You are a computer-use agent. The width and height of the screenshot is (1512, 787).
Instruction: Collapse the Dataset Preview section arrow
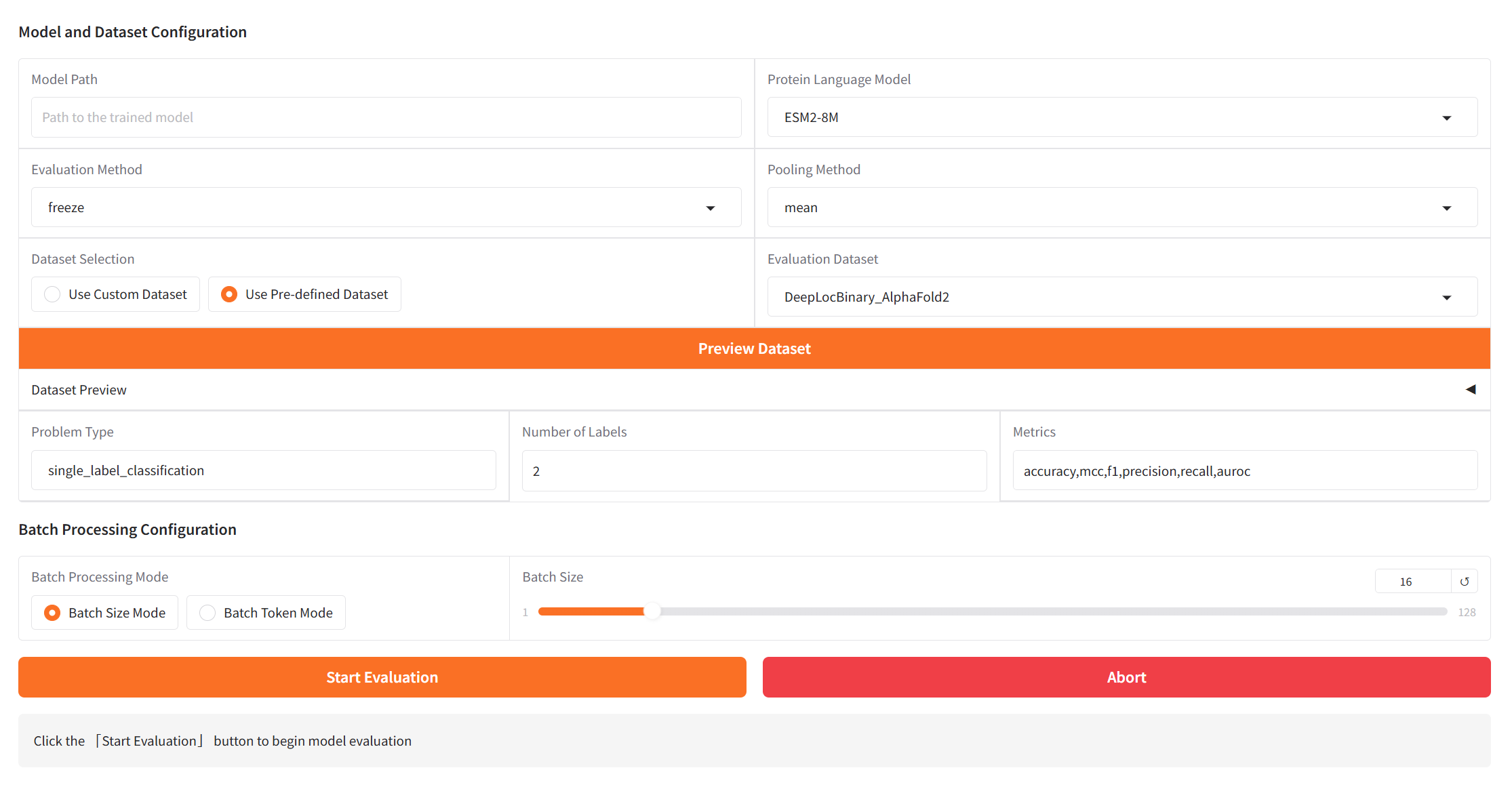[x=1470, y=389]
